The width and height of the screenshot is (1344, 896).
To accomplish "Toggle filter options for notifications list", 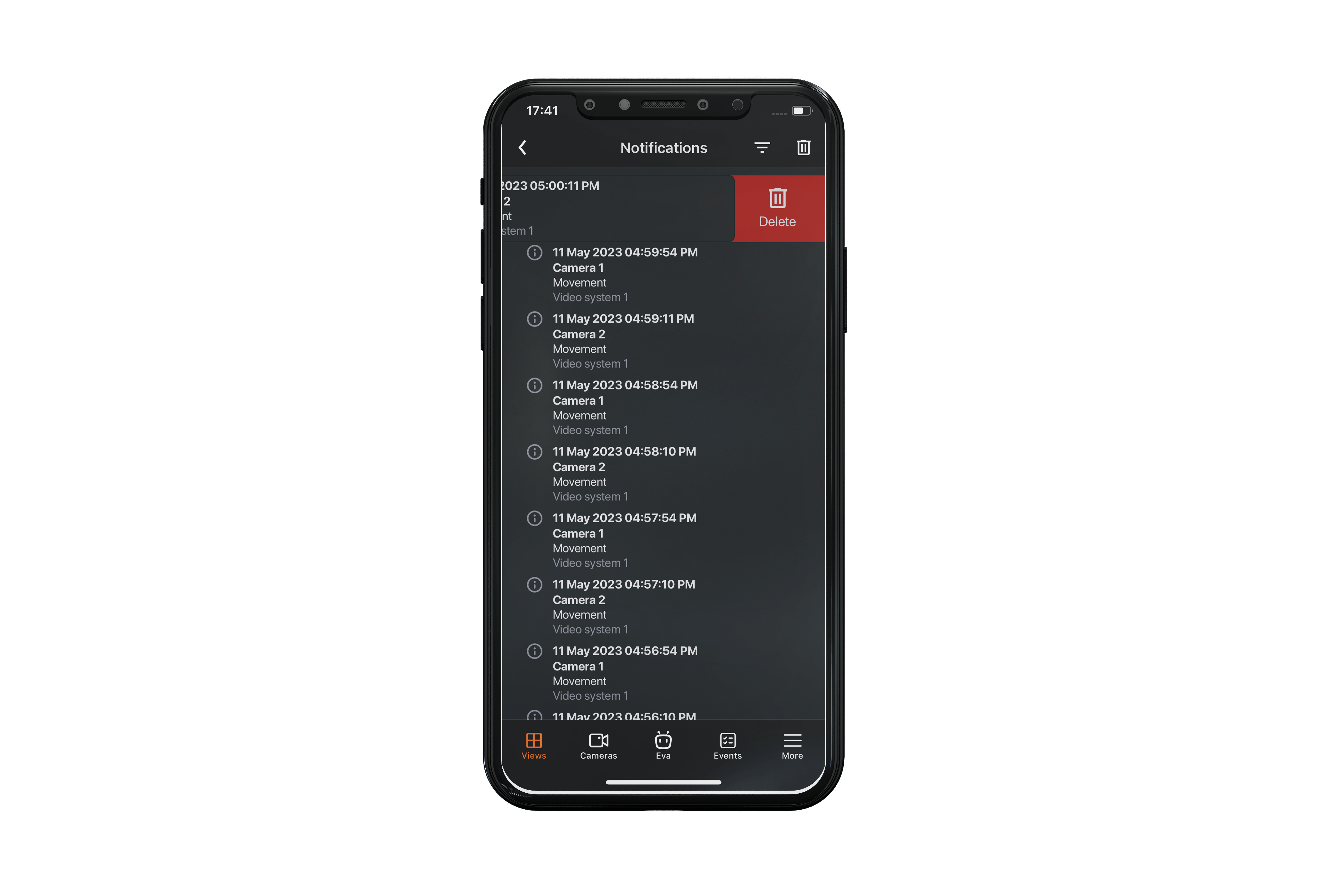I will [x=762, y=147].
